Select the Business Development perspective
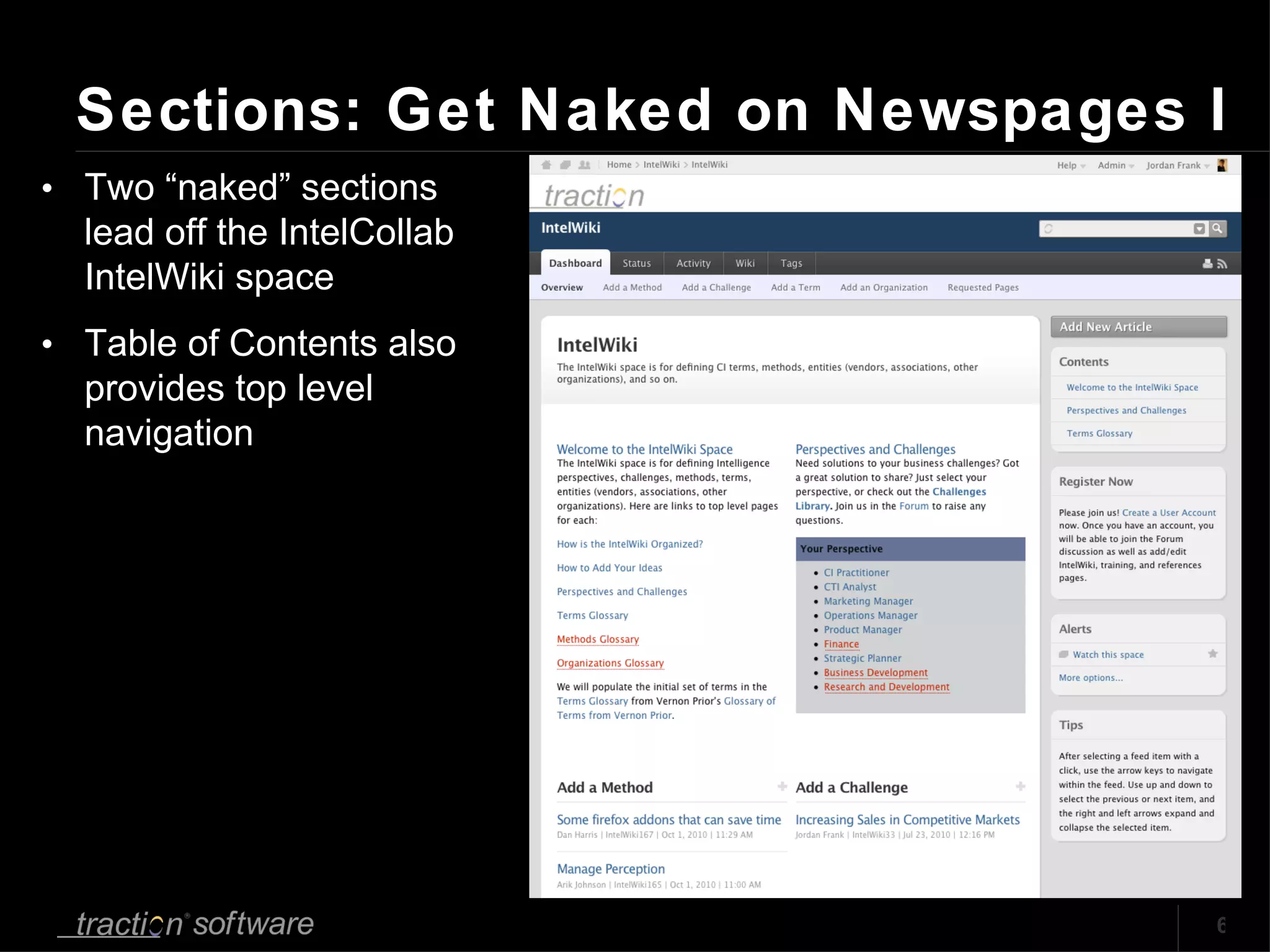This screenshot has width=1270, height=952. pos(876,672)
